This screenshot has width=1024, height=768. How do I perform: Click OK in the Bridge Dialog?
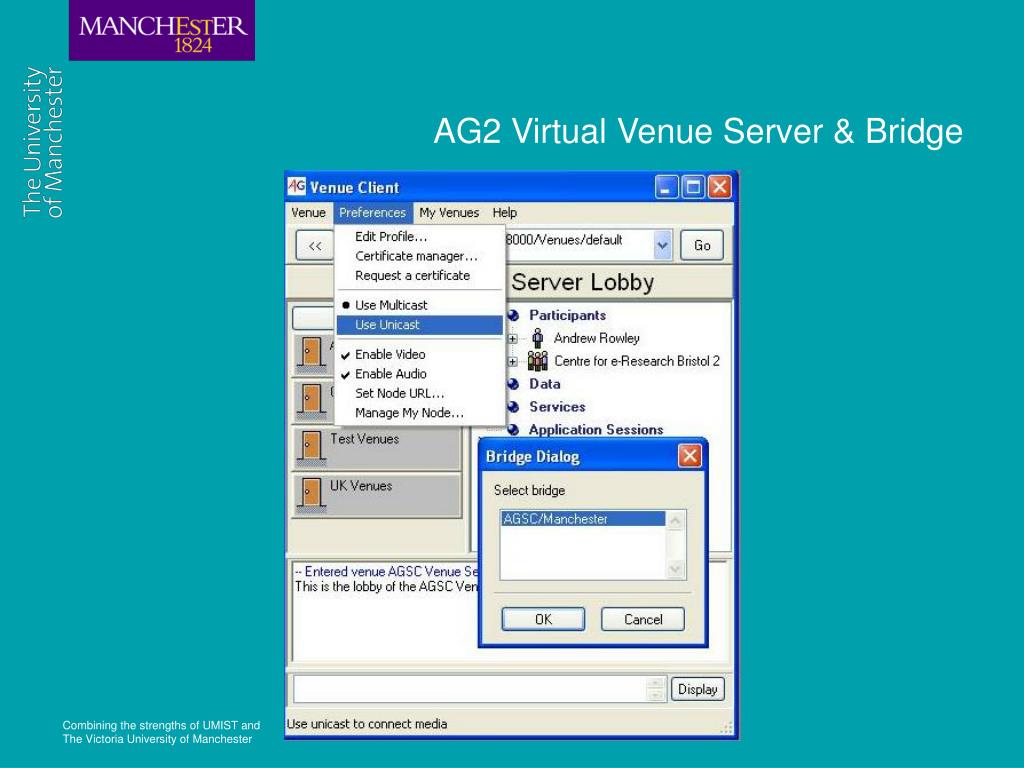coord(543,619)
